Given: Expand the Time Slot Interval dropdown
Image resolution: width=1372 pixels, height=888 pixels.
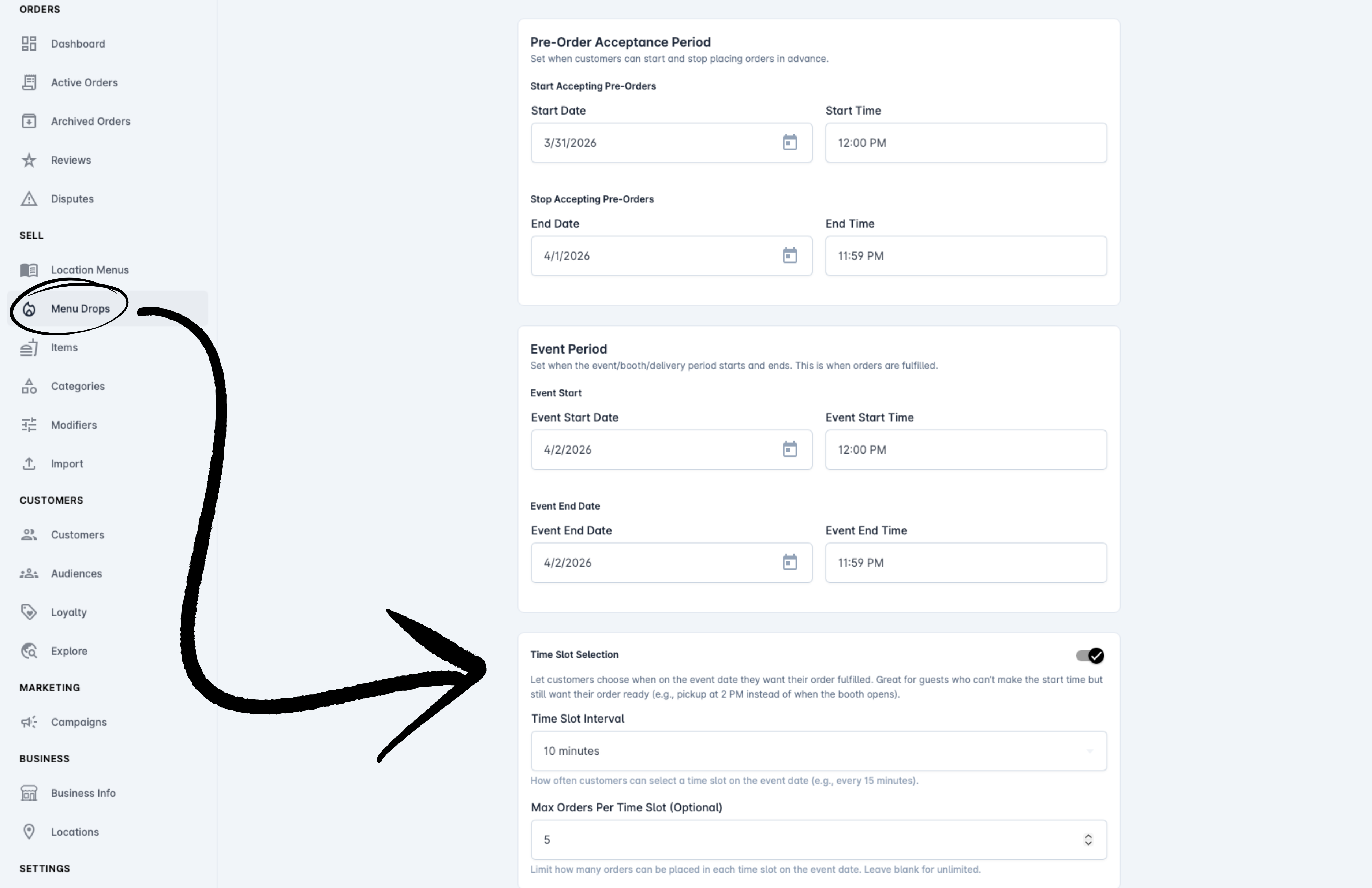Looking at the screenshot, I should 819,751.
